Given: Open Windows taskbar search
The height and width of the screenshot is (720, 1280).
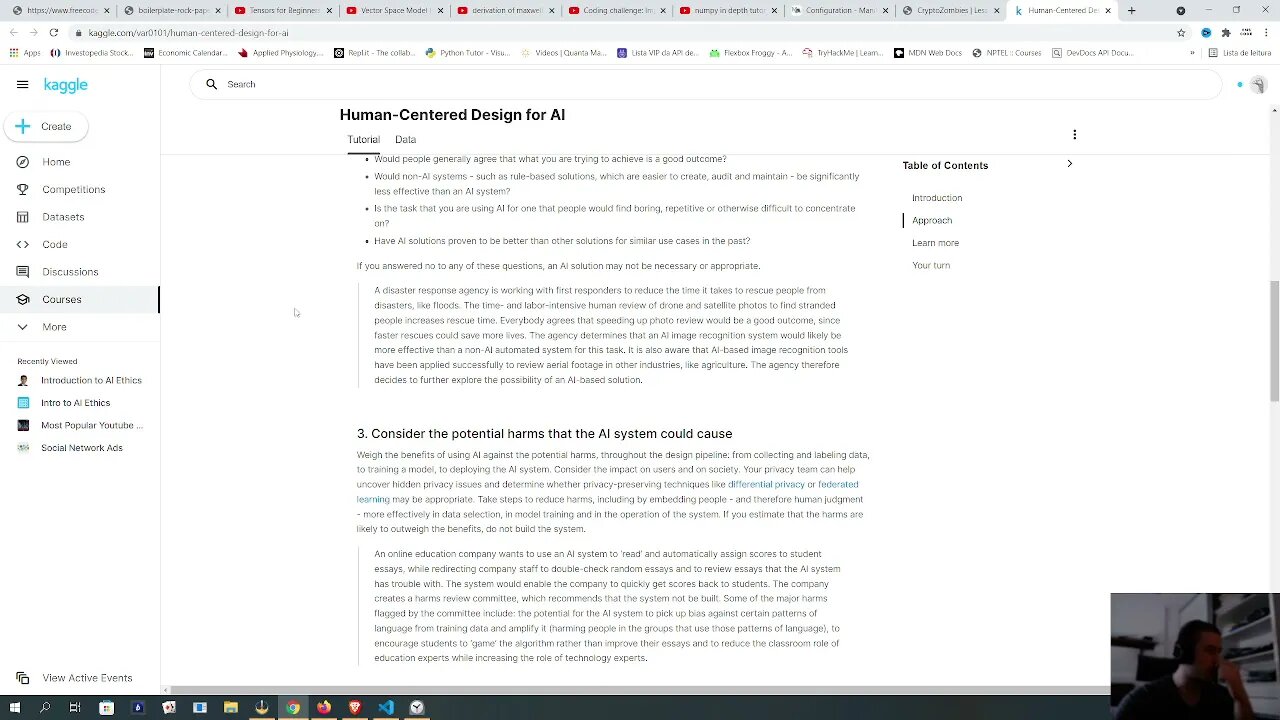Looking at the screenshot, I should [45, 708].
